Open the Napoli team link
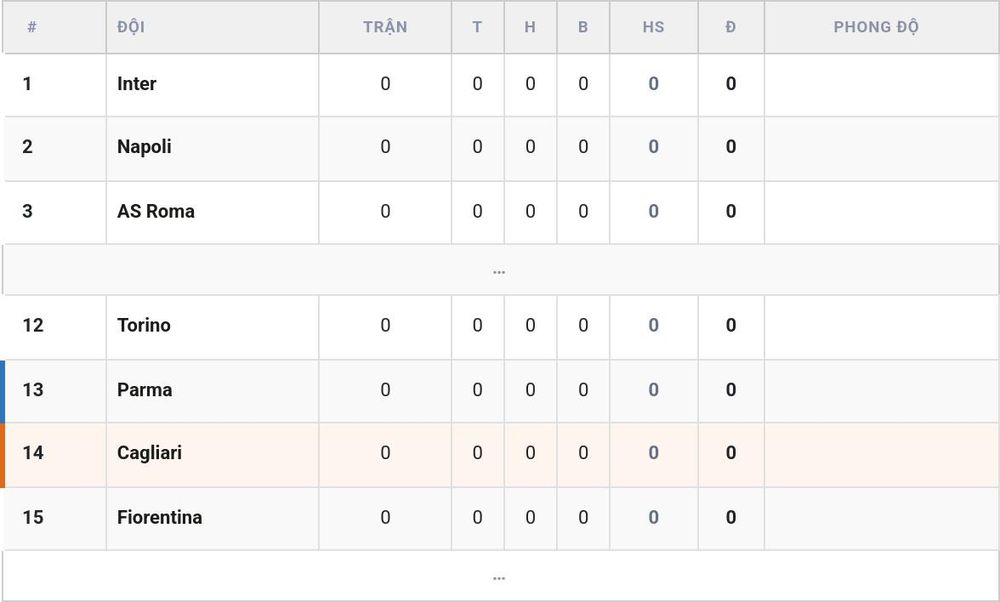Image resolution: width=1000 pixels, height=602 pixels. (x=144, y=147)
